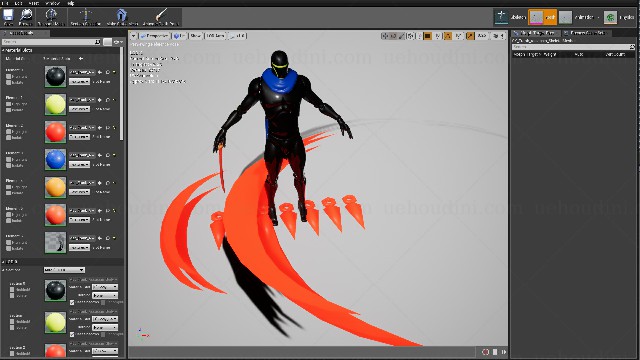
Task: Click the record button under viewport
Action: pos(485,352)
